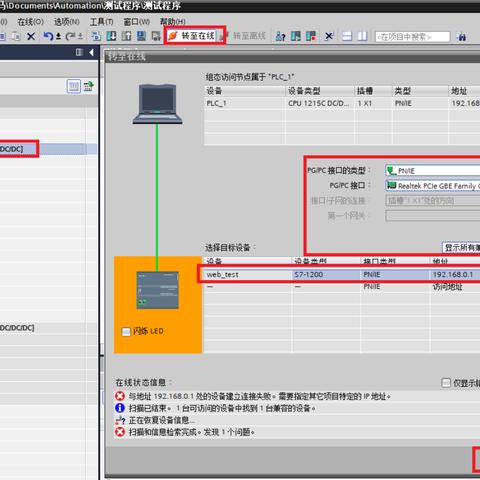
Task: Click the S7-1200 device type cell
Action: pyautogui.click(x=326, y=275)
